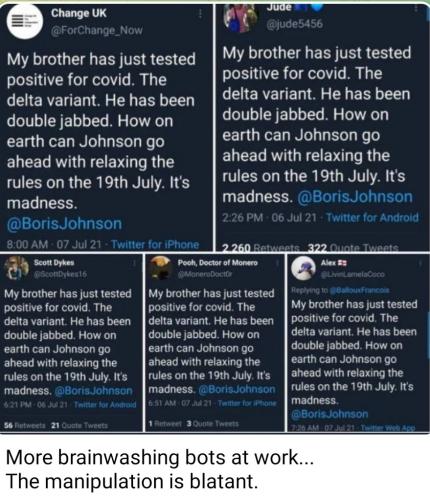The height and width of the screenshot is (500, 430).
Task: View 3 Quote Tweets on Pooh tweet
Action: pos(213,424)
